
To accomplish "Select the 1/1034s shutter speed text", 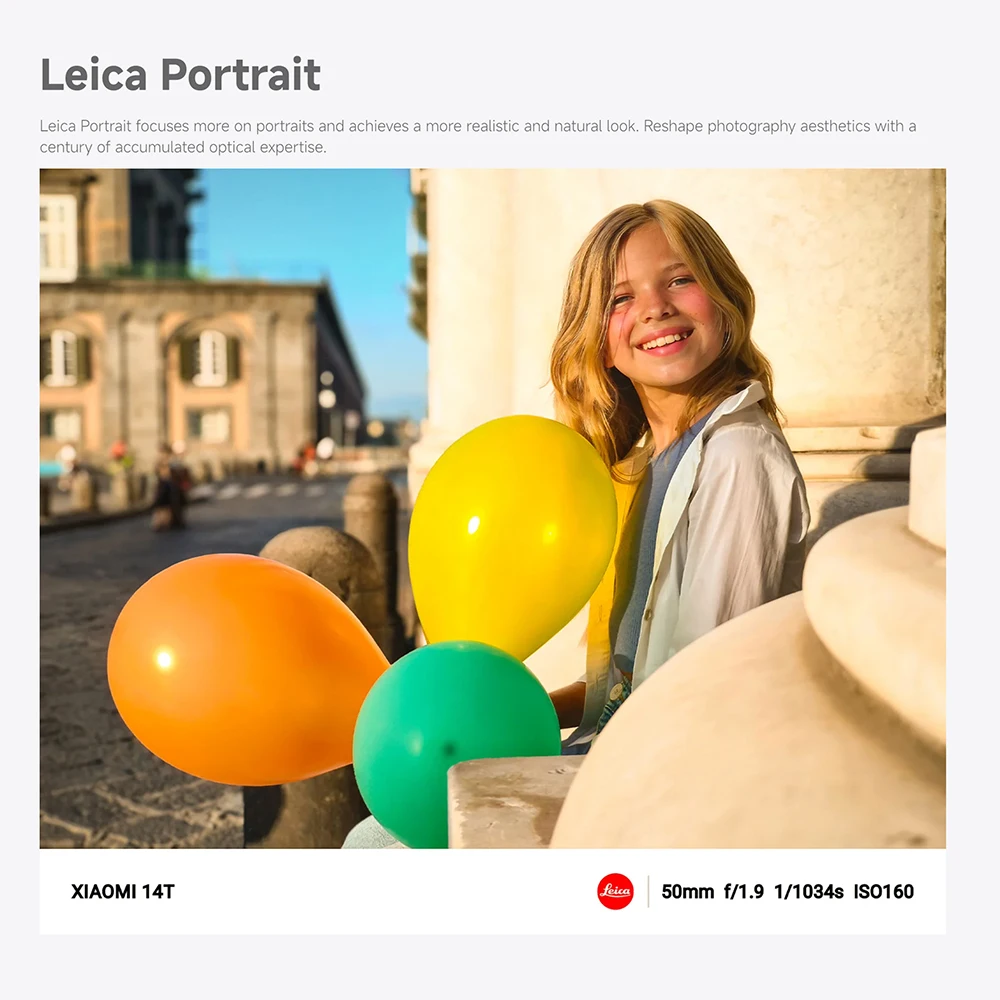I will pos(809,892).
